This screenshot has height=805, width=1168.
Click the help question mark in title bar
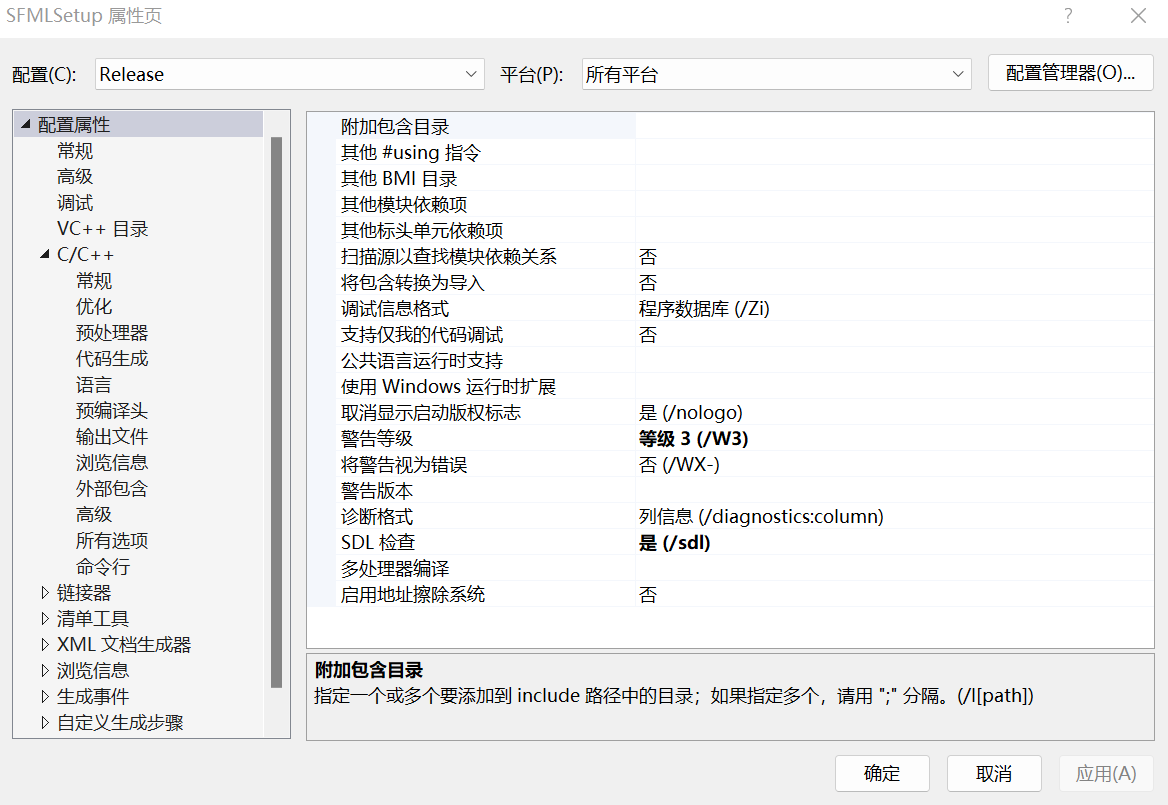click(1068, 16)
